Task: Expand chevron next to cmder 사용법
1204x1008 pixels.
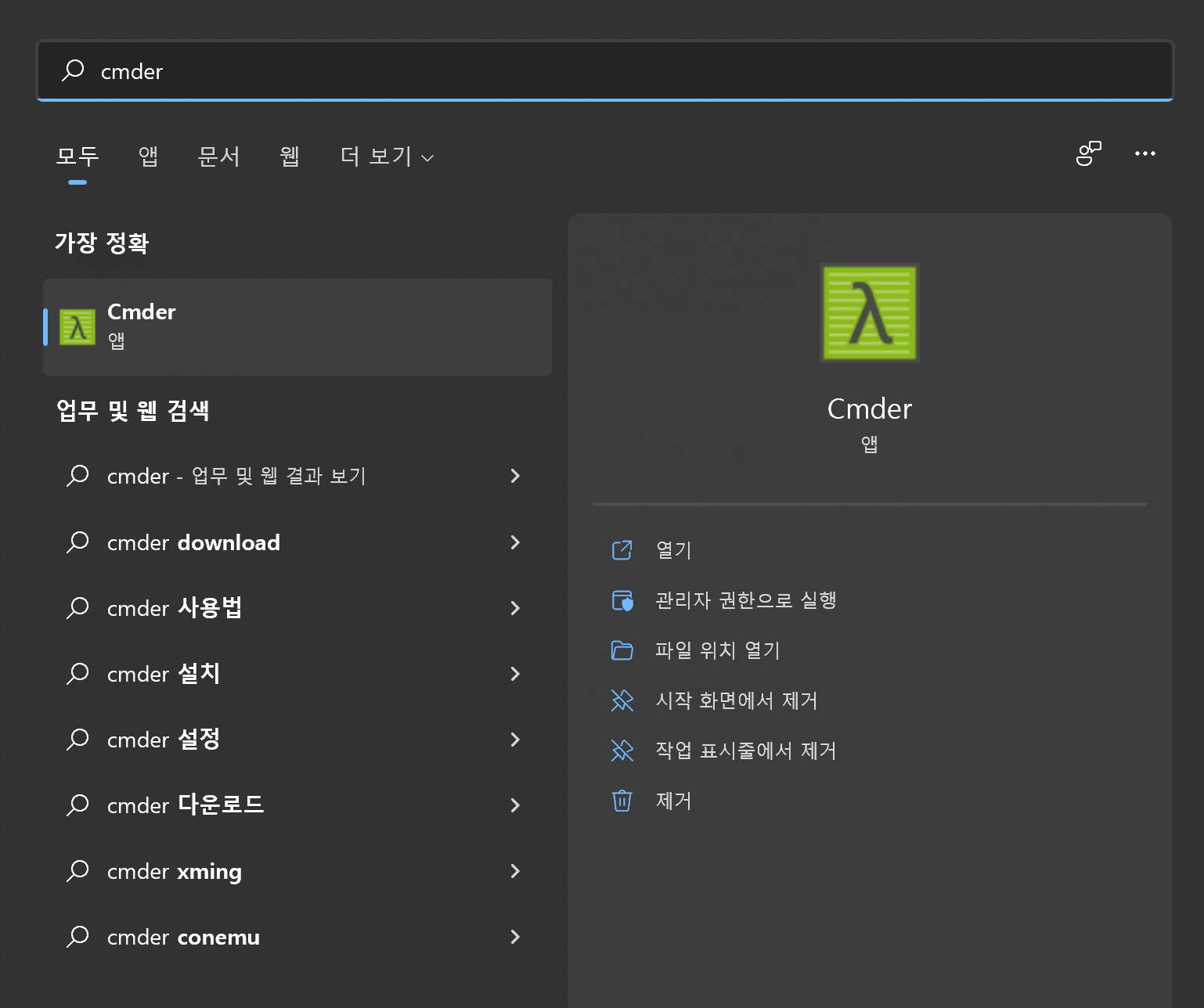Action: [x=515, y=608]
